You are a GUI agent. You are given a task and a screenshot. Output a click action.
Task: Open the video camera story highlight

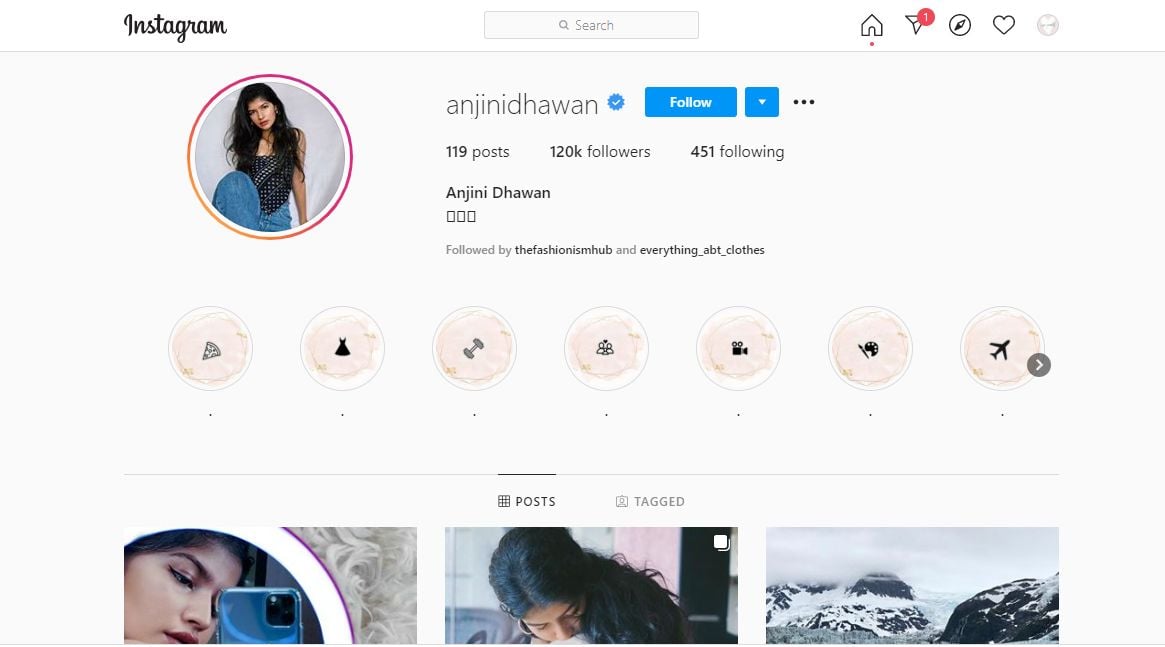(x=739, y=348)
